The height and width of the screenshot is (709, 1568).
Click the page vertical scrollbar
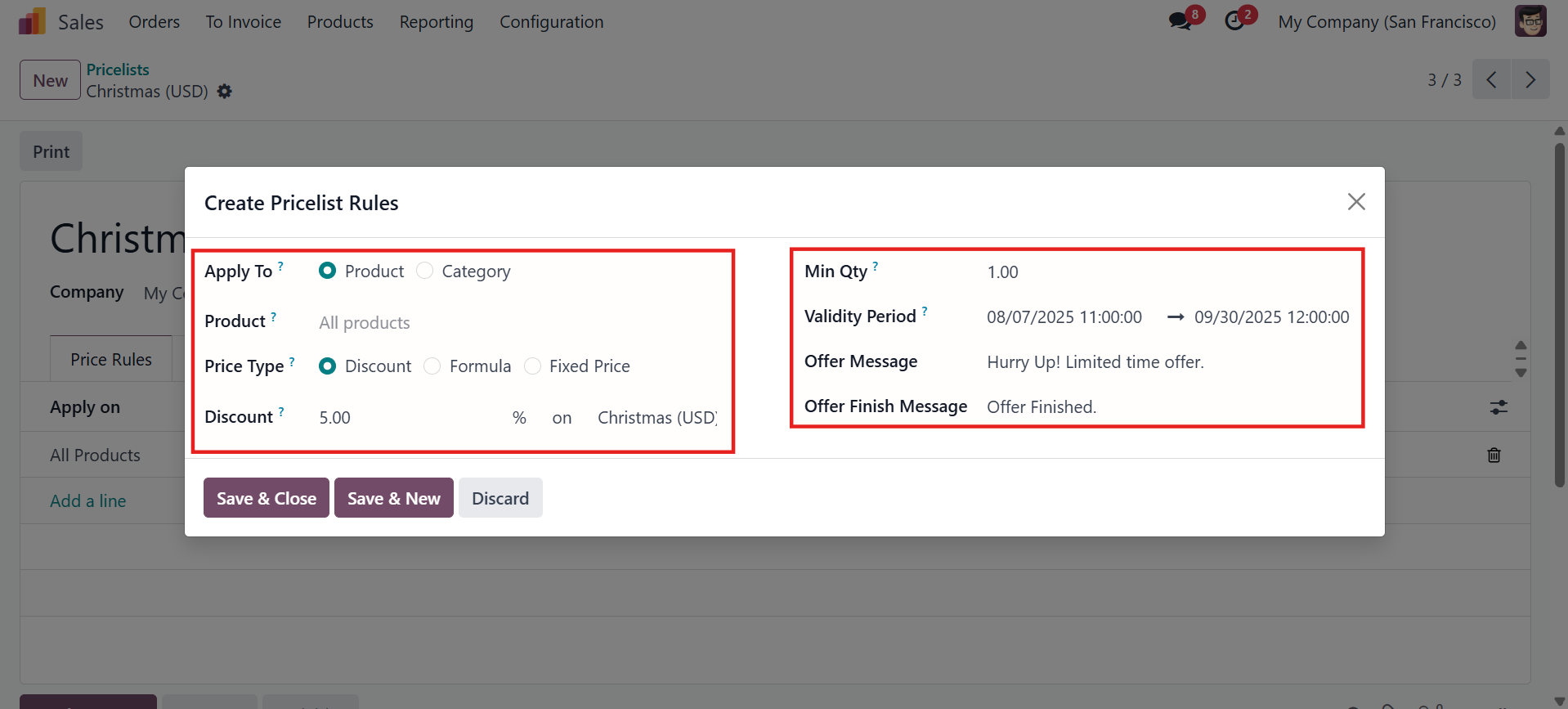tap(1559, 315)
